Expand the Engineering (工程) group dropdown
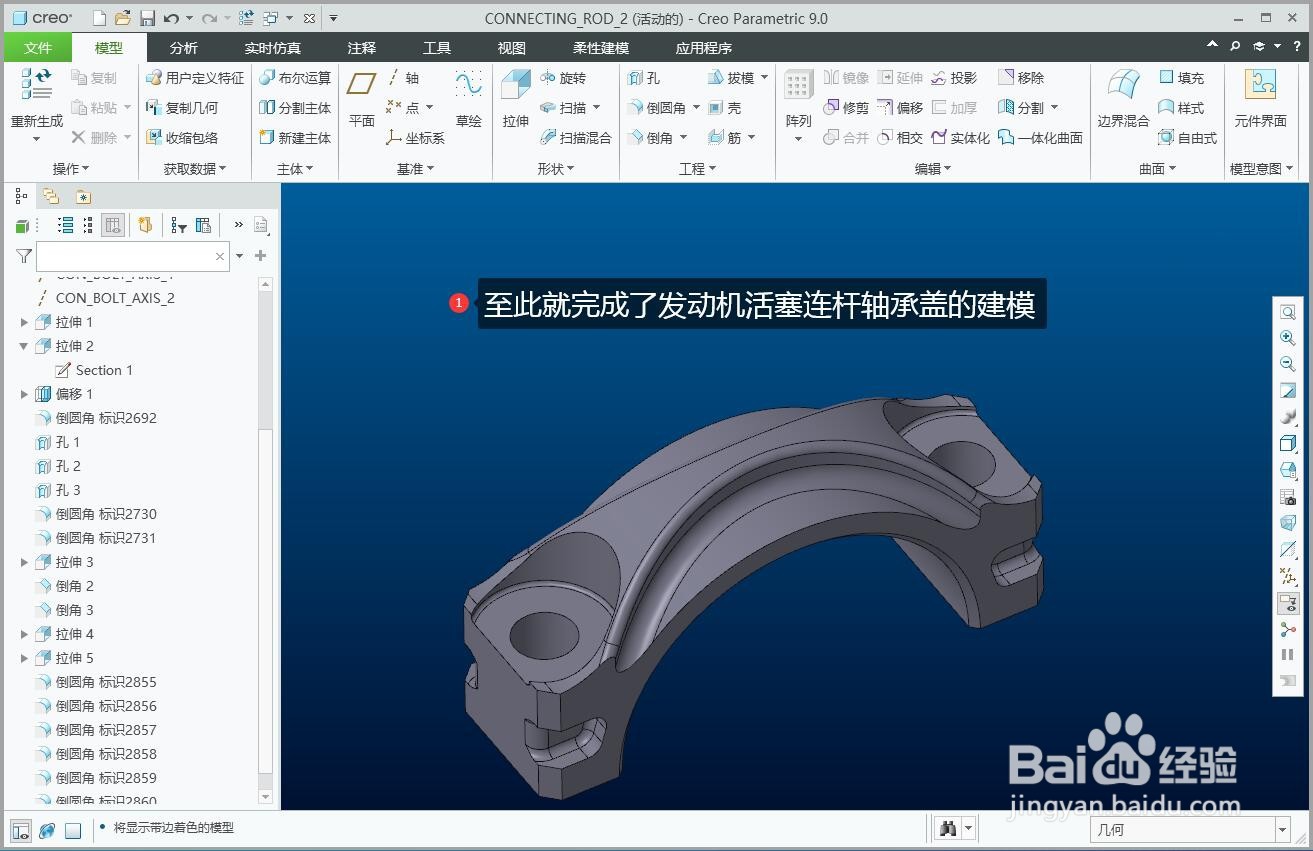This screenshot has width=1313, height=851. click(x=698, y=169)
